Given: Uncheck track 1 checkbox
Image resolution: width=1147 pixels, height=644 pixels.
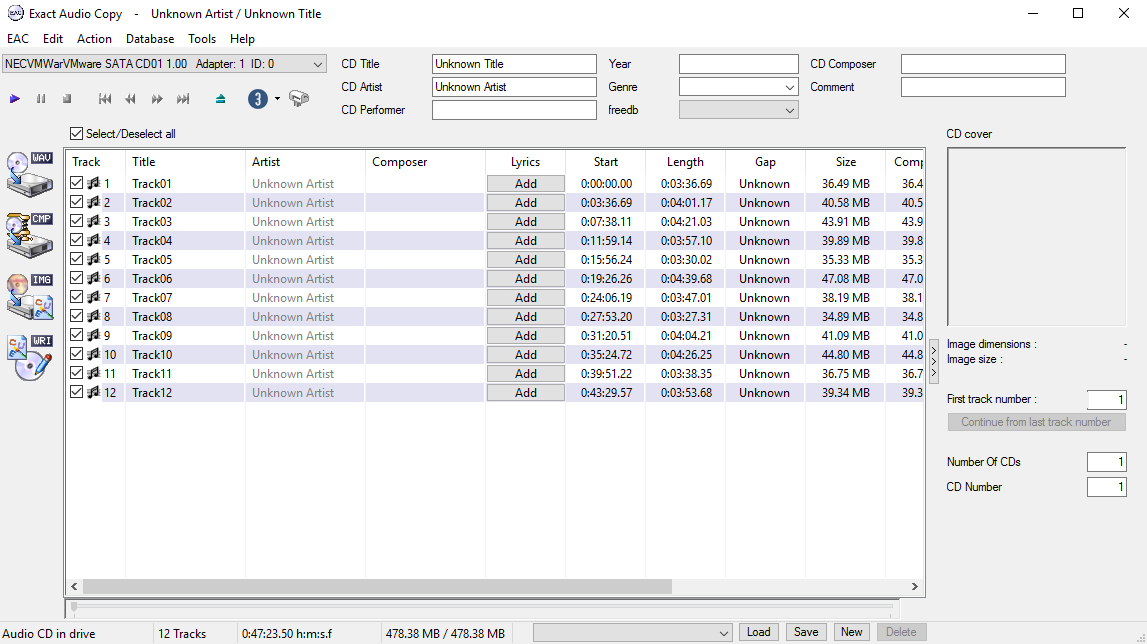Looking at the screenshot, I should 76,183.
